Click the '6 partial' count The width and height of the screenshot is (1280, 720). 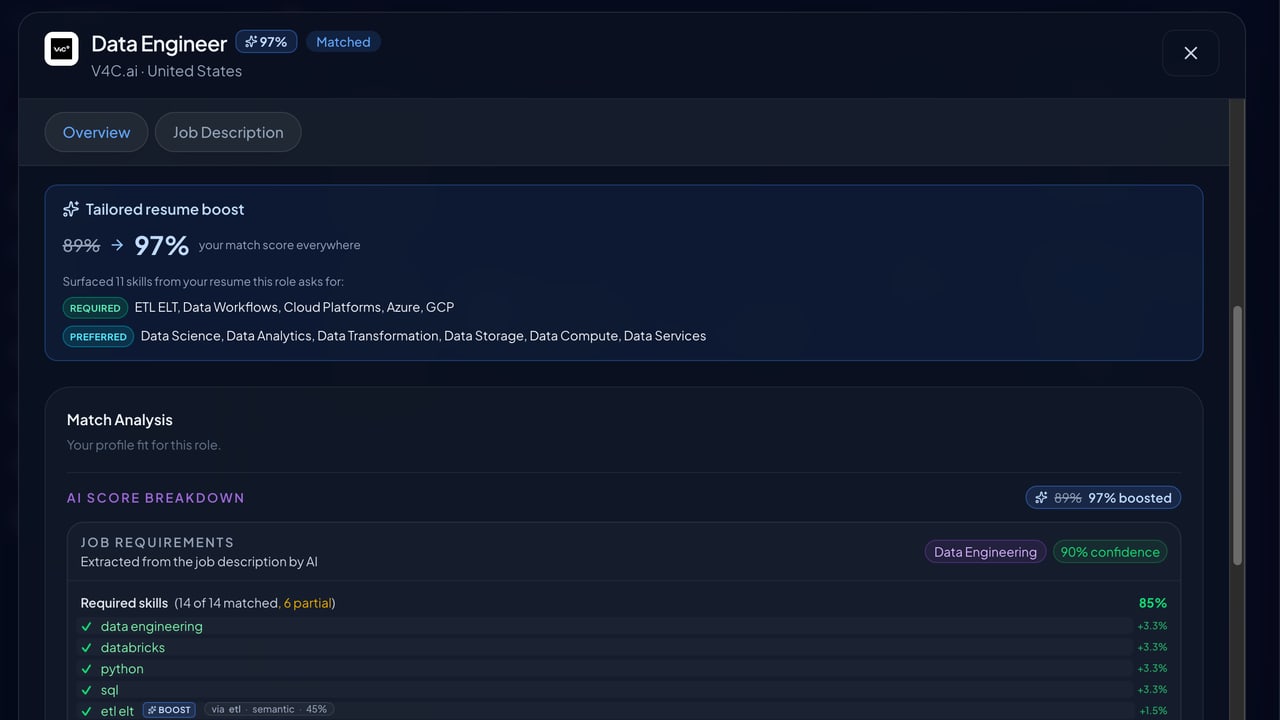(x=307, y=603)
